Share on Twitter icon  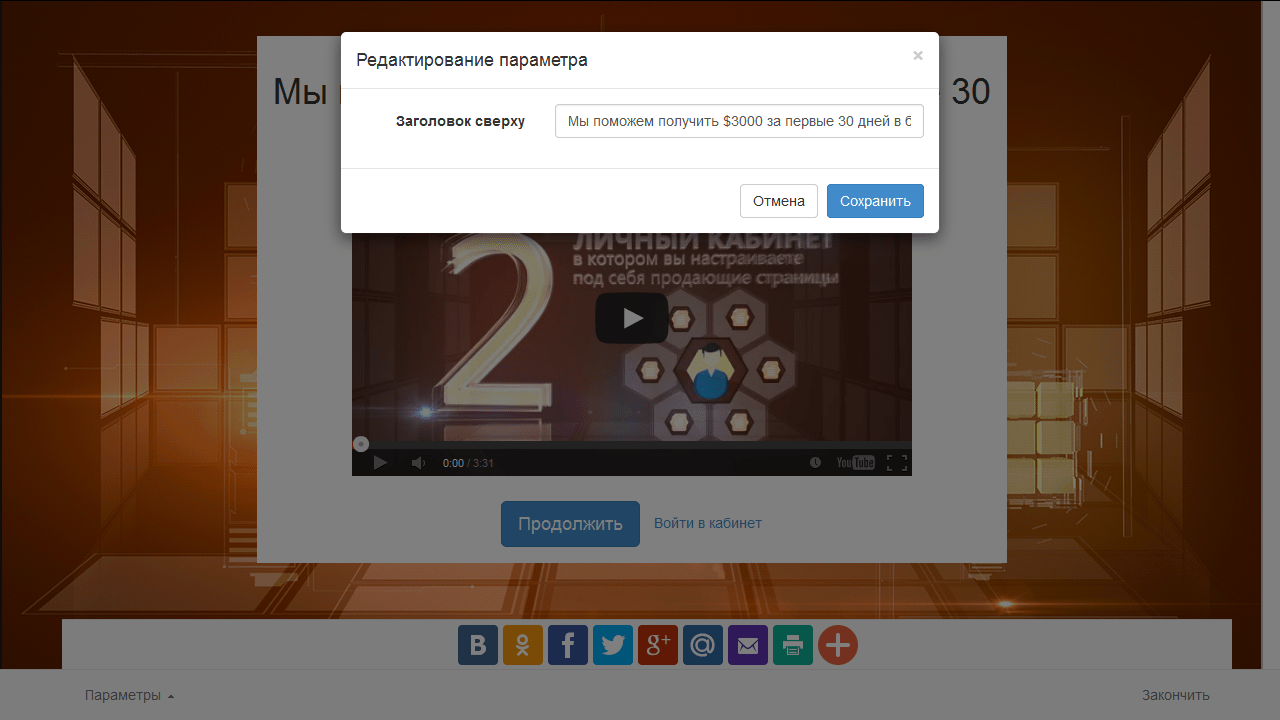613,646
